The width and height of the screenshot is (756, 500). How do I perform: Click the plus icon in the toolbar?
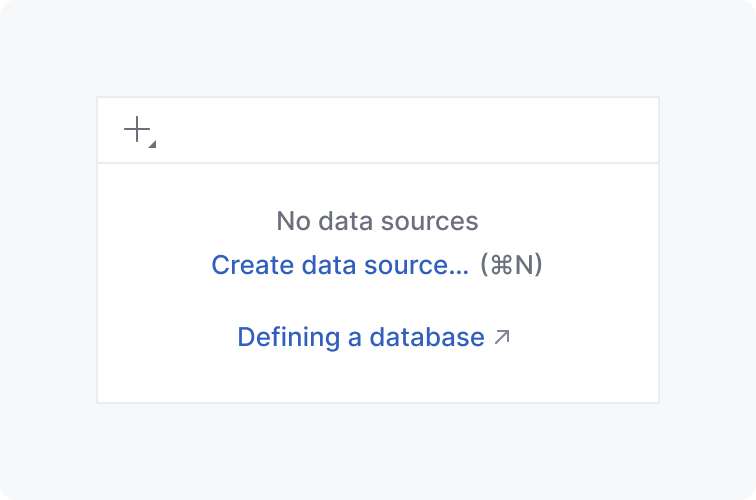[136, 130]
